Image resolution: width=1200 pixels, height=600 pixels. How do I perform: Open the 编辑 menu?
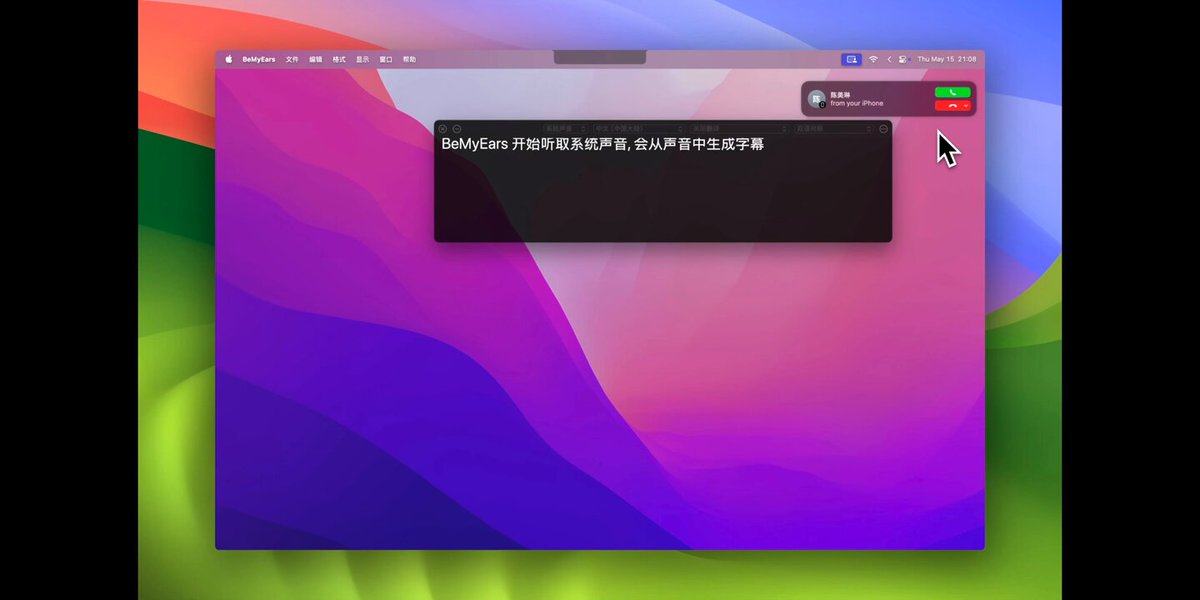click(x=316, y=59)
